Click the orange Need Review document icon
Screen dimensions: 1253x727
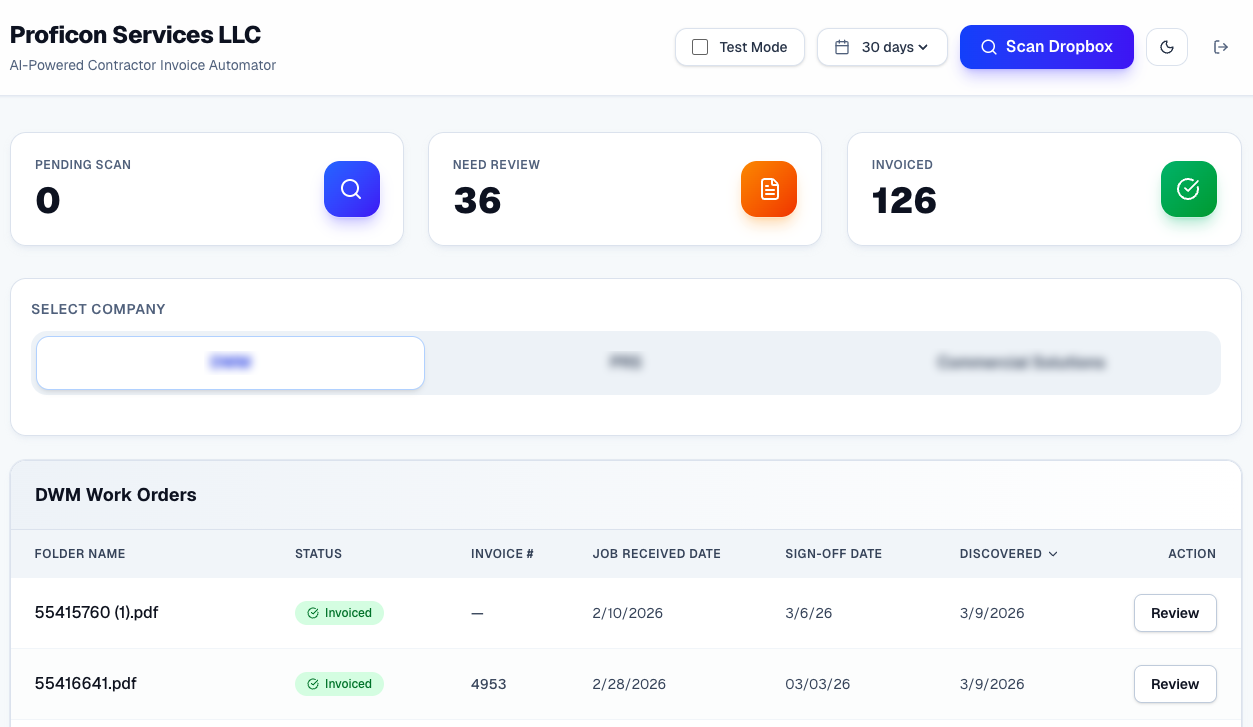pos(769,189)
